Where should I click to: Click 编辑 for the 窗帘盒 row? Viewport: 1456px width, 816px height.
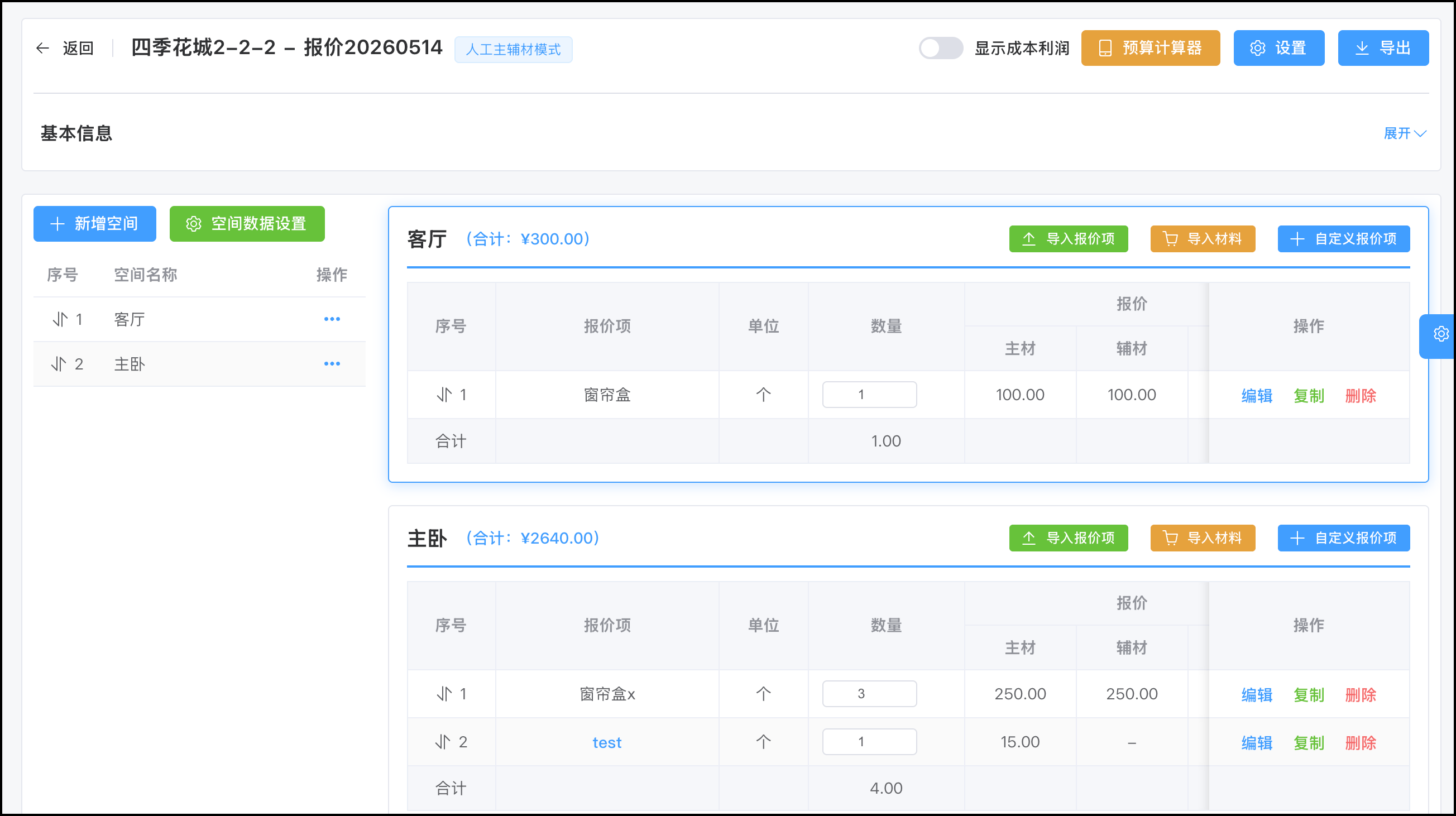tap(1257, 396)
